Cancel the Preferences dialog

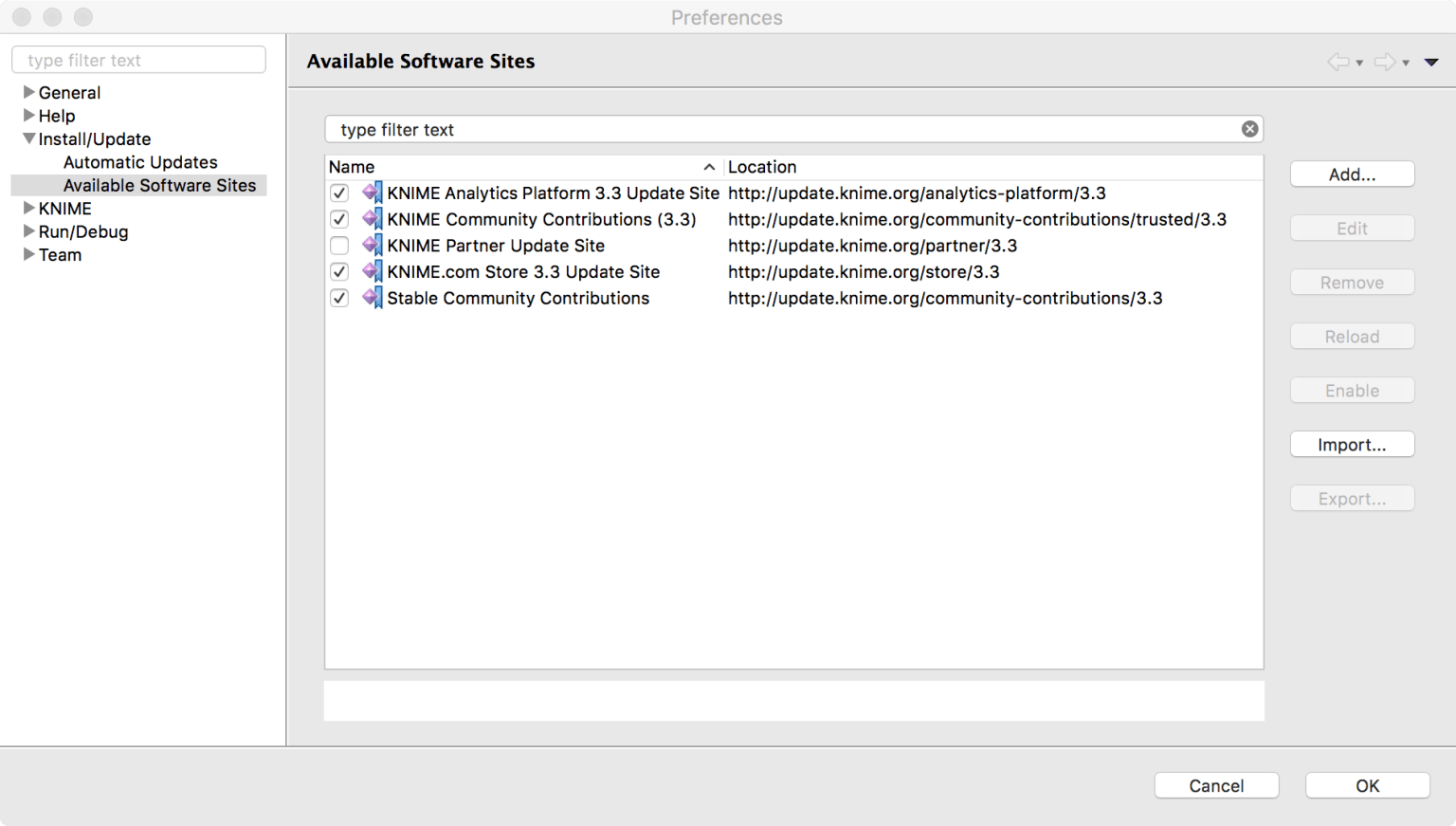click(x=1216, y=785)
